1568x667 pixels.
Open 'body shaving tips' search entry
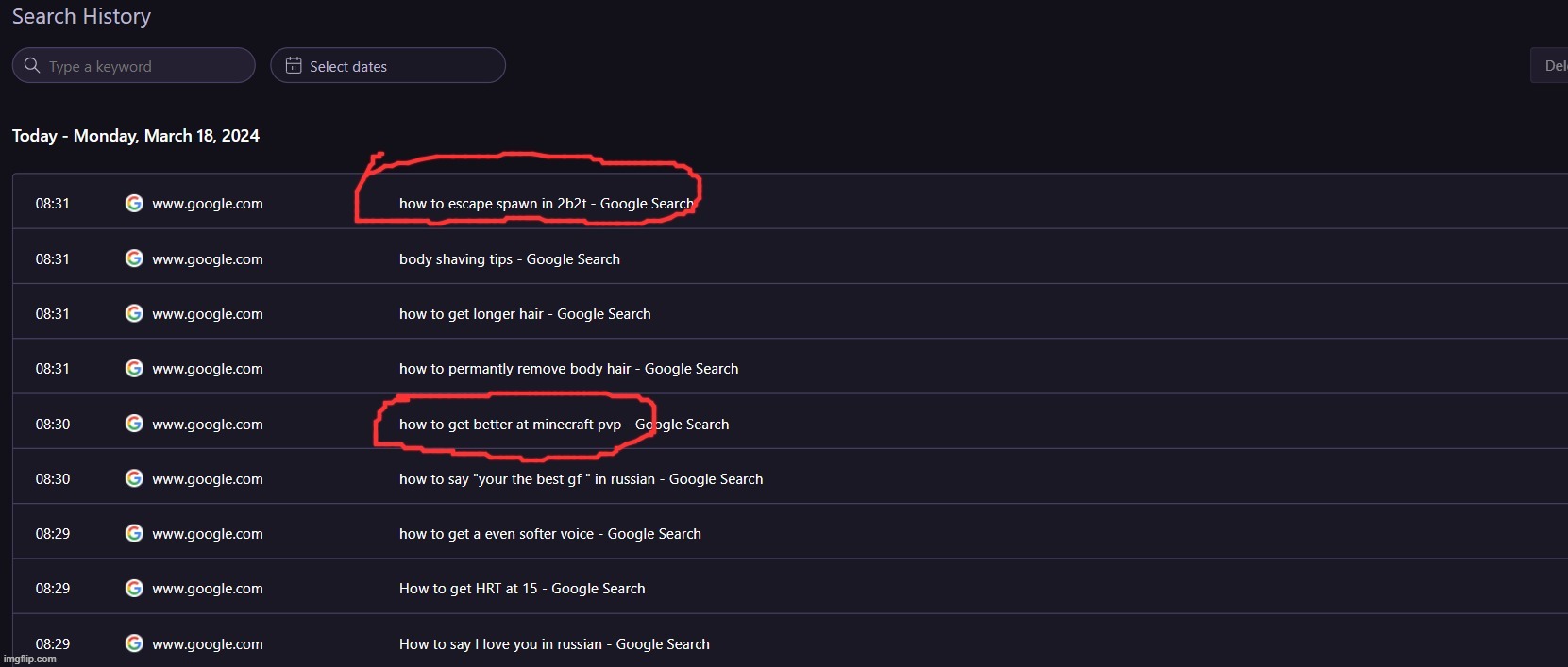pyautogui.click(x=510, y=258)
